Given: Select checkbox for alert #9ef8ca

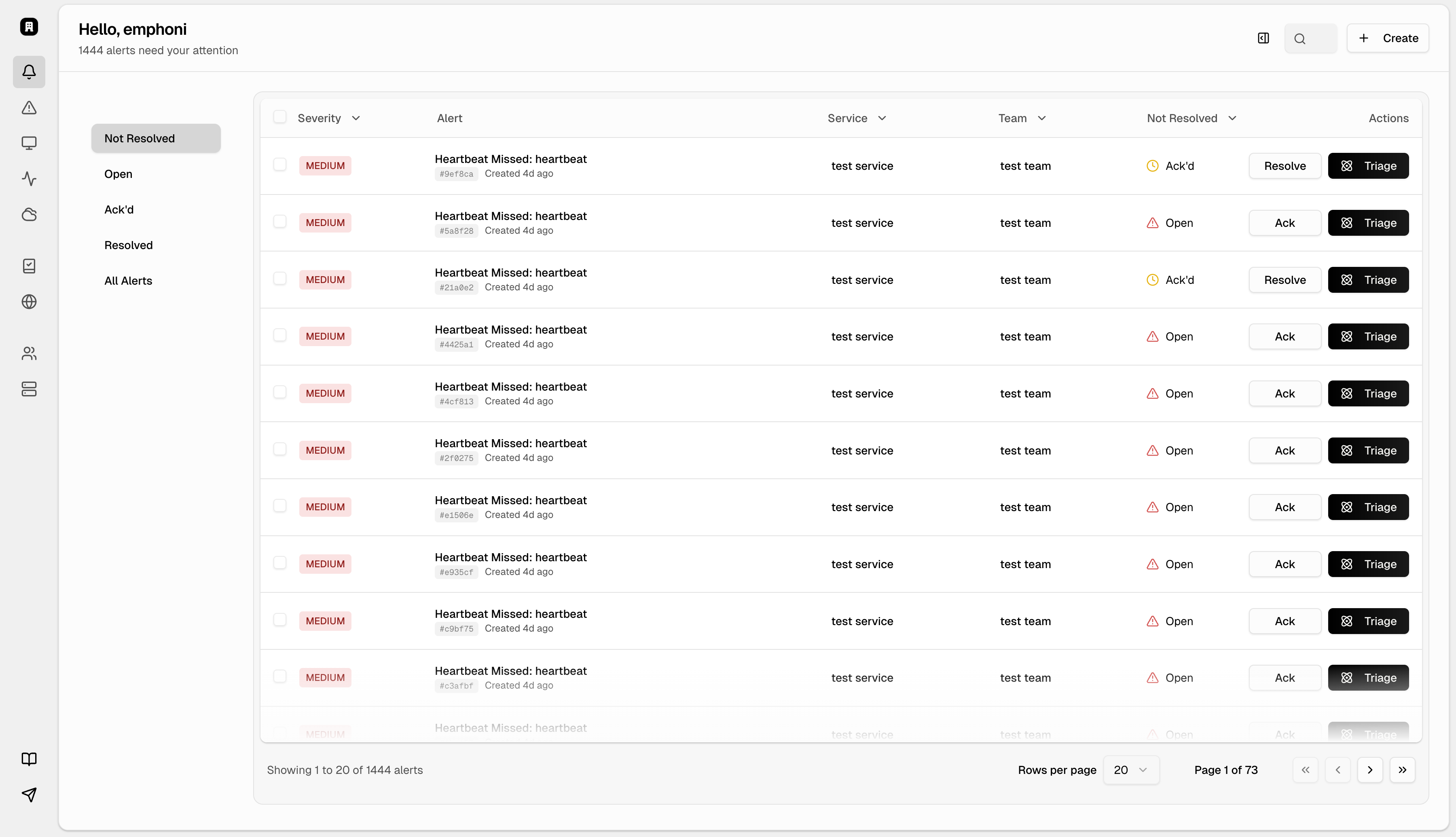Looking at the screenshot, I should point(280,165).
